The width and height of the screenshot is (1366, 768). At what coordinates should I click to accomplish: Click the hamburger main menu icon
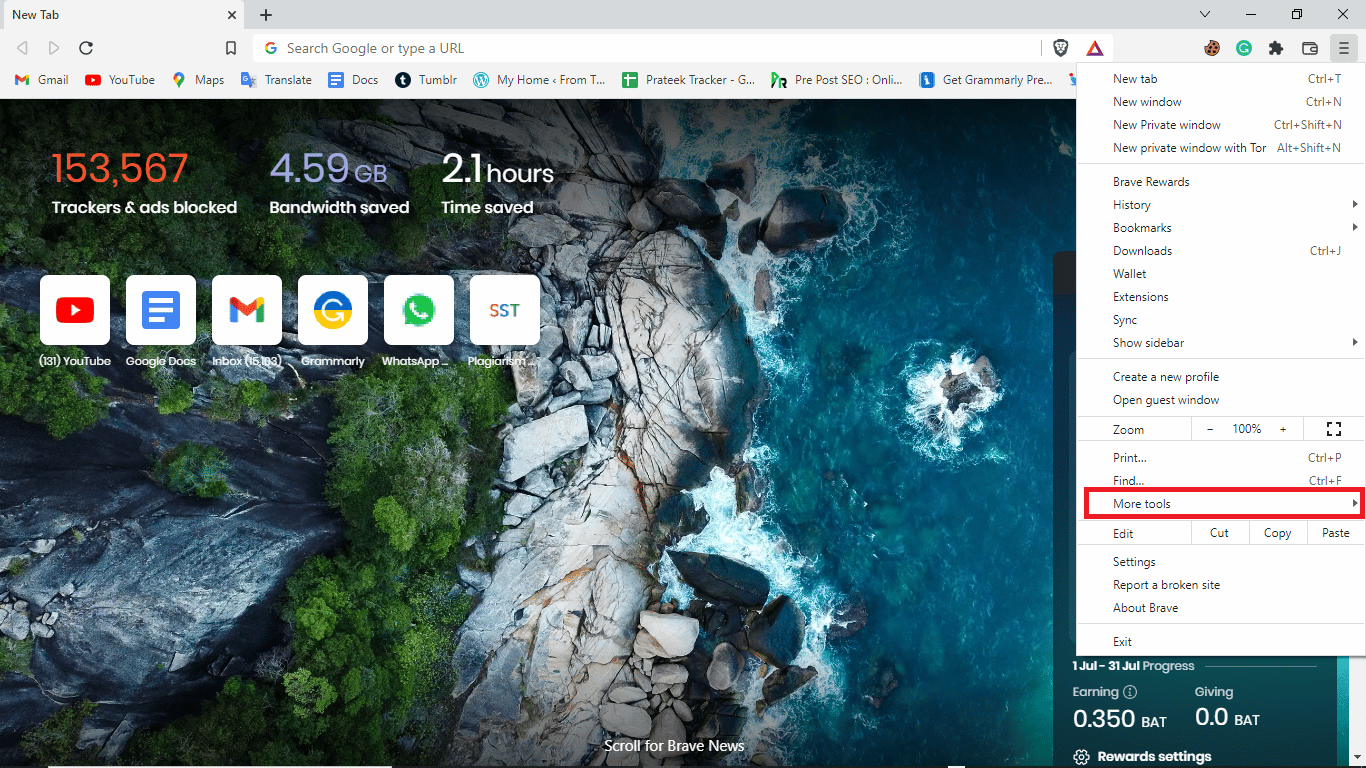coord(1344,48)
